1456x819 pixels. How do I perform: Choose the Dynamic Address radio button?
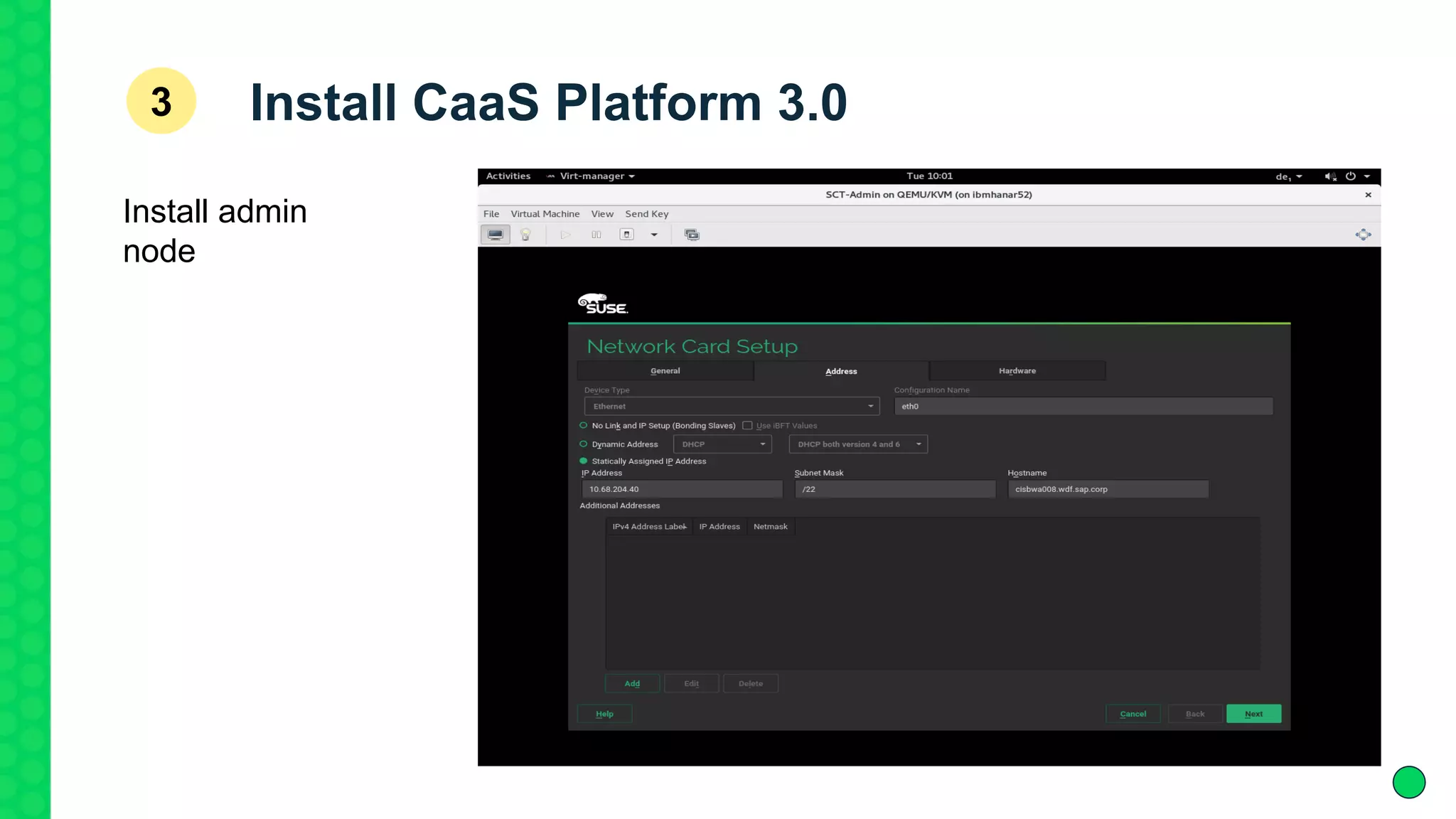[584, 444]
